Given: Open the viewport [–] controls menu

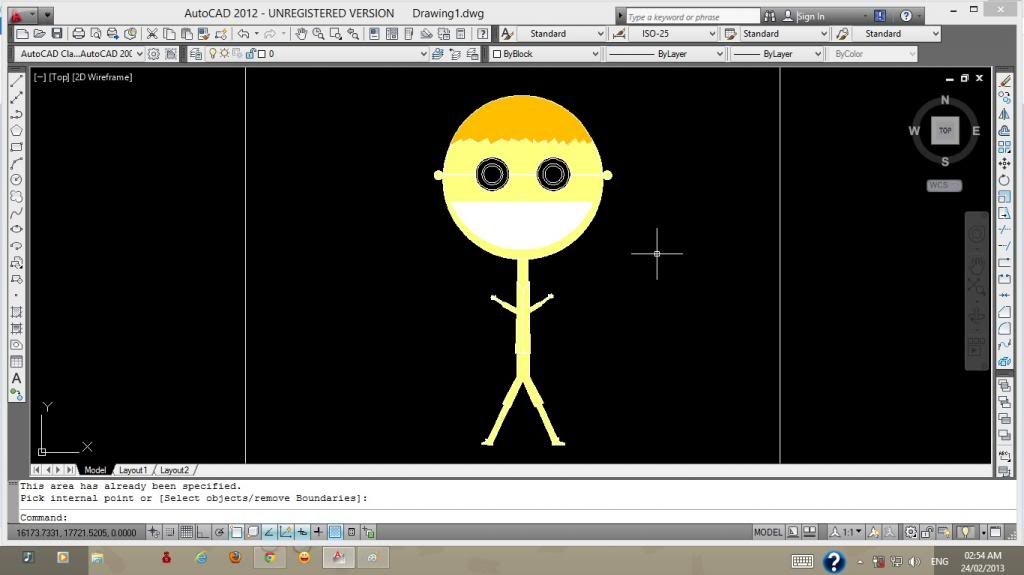Looking at the screenshot, I should coord(40,77).
